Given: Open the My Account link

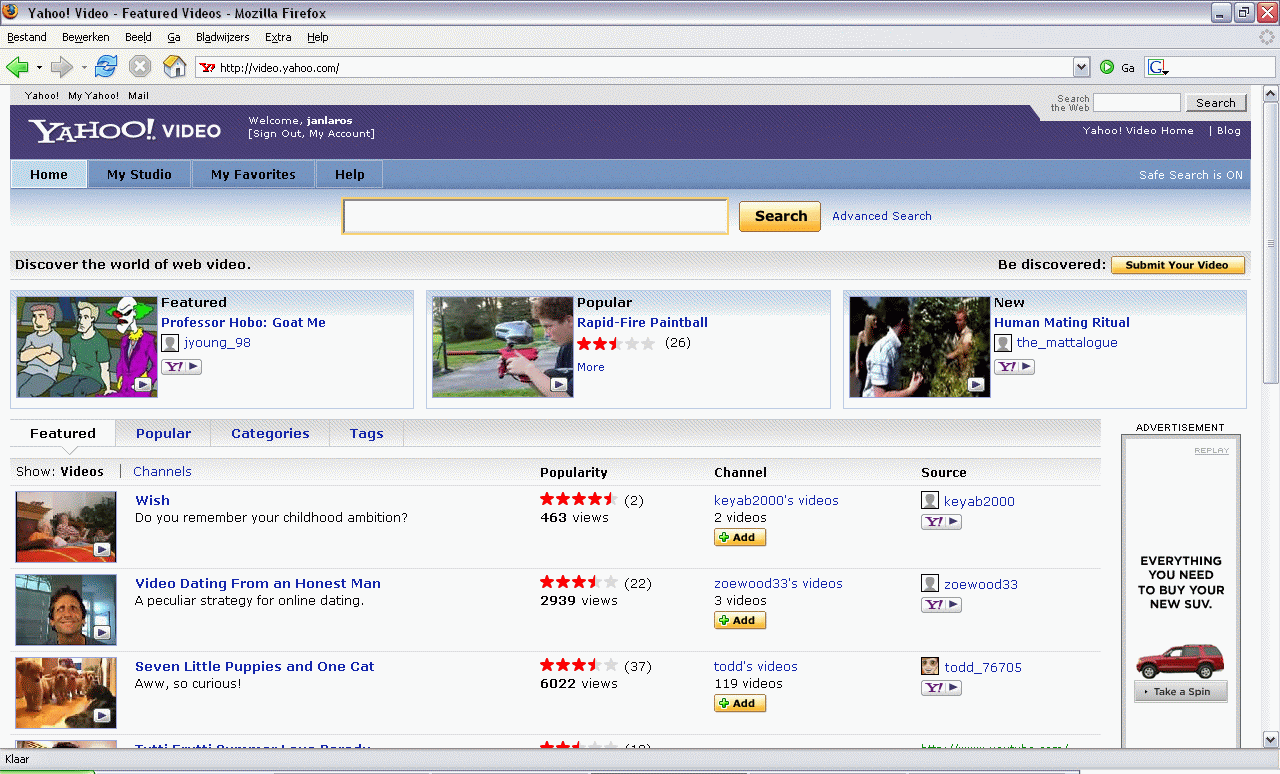Looking at the screenshot, I should click(x=340, y=133).
